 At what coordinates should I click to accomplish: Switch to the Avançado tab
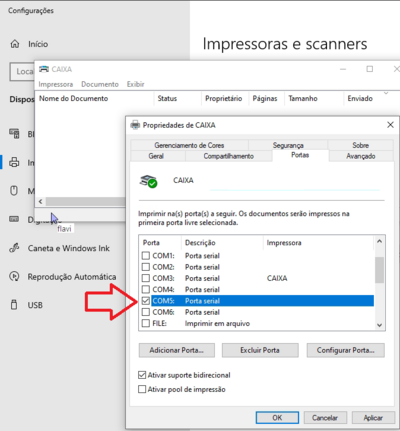[361, 156]
